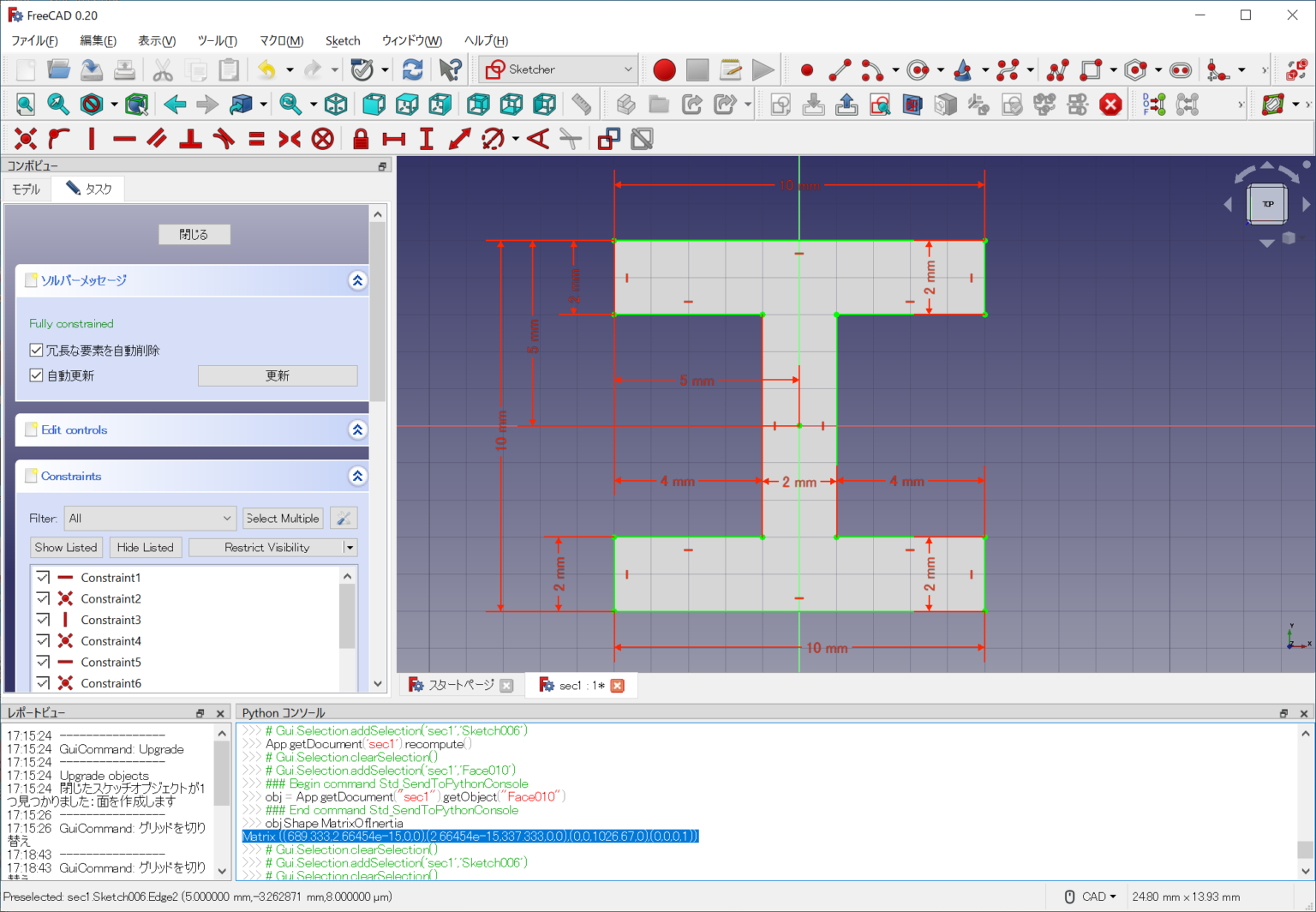The image size is (1316, 912).
Task: Open the Restrict Visibility dropdown arrow
Action: (x=351, y=547)
